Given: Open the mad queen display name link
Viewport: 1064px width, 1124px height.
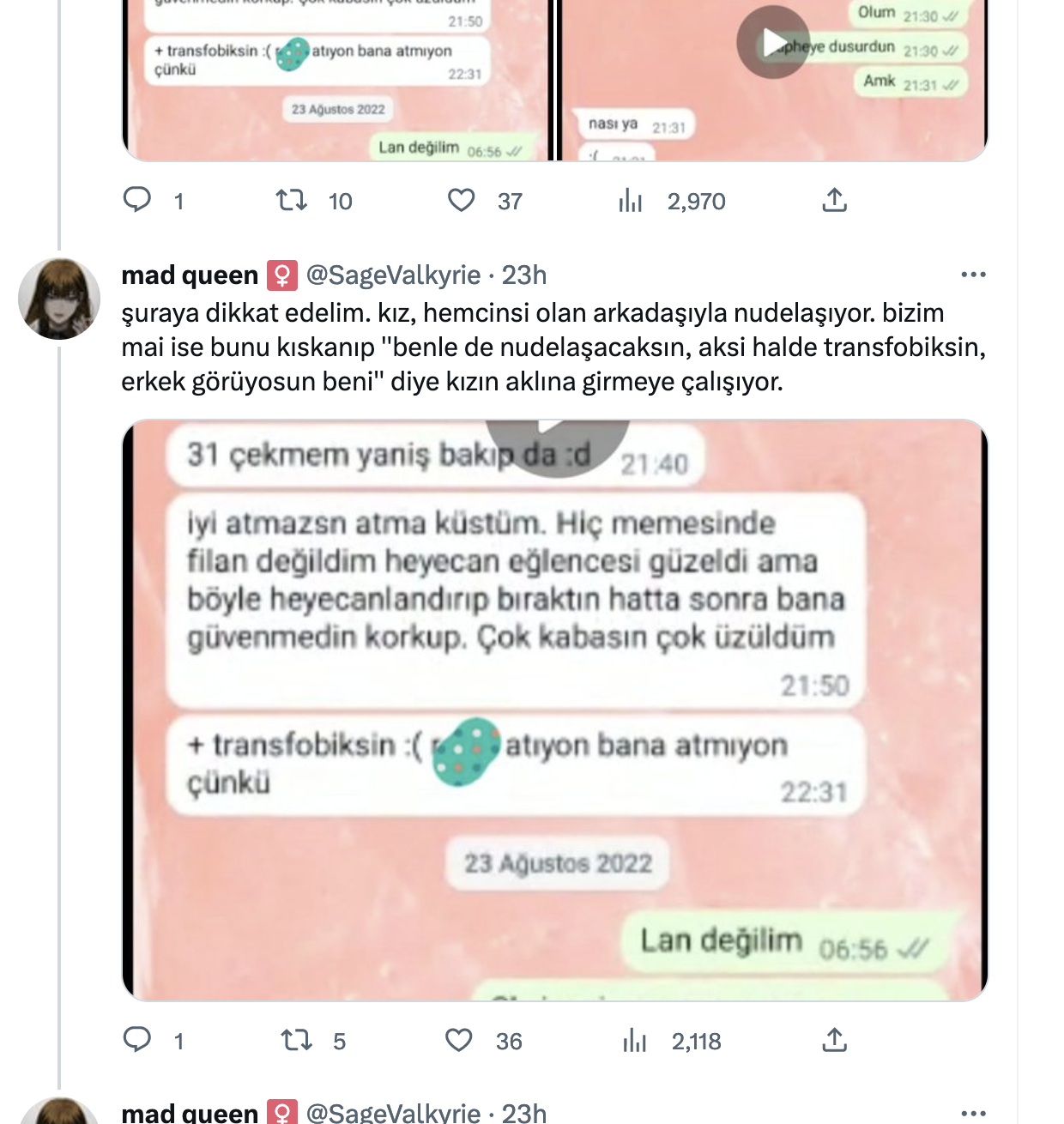Looking at the screenshot, I should [190, 275].
